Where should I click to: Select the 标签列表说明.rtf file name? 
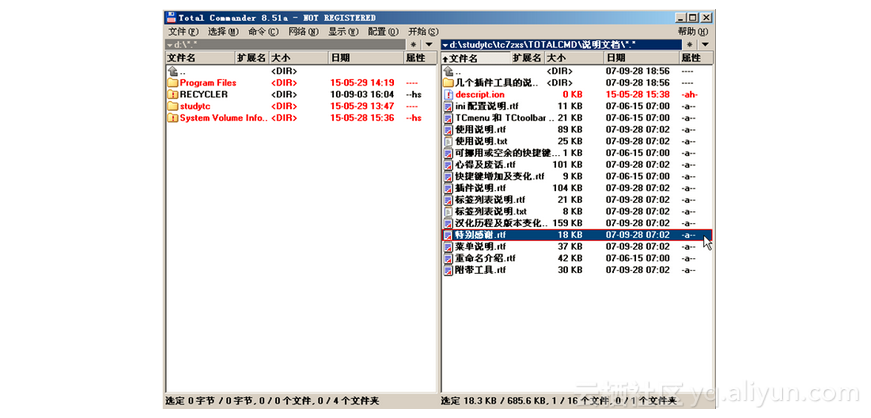[490, 200]
